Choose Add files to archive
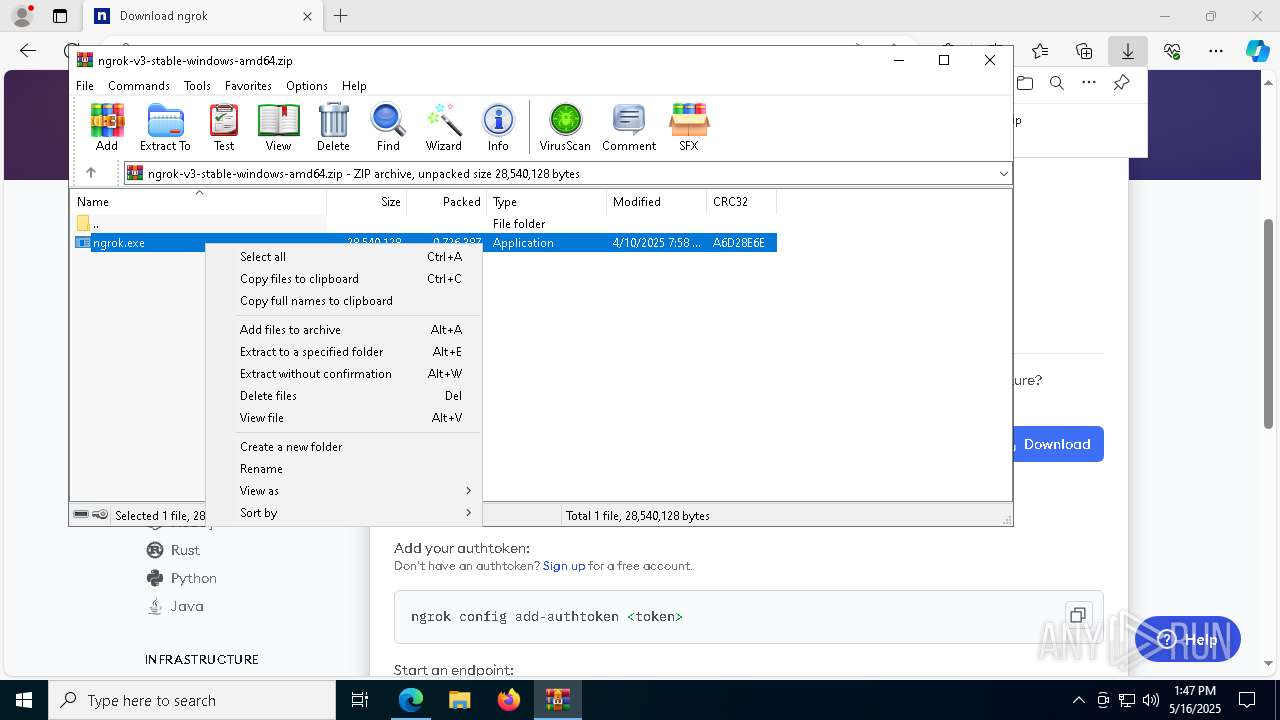 344,329
